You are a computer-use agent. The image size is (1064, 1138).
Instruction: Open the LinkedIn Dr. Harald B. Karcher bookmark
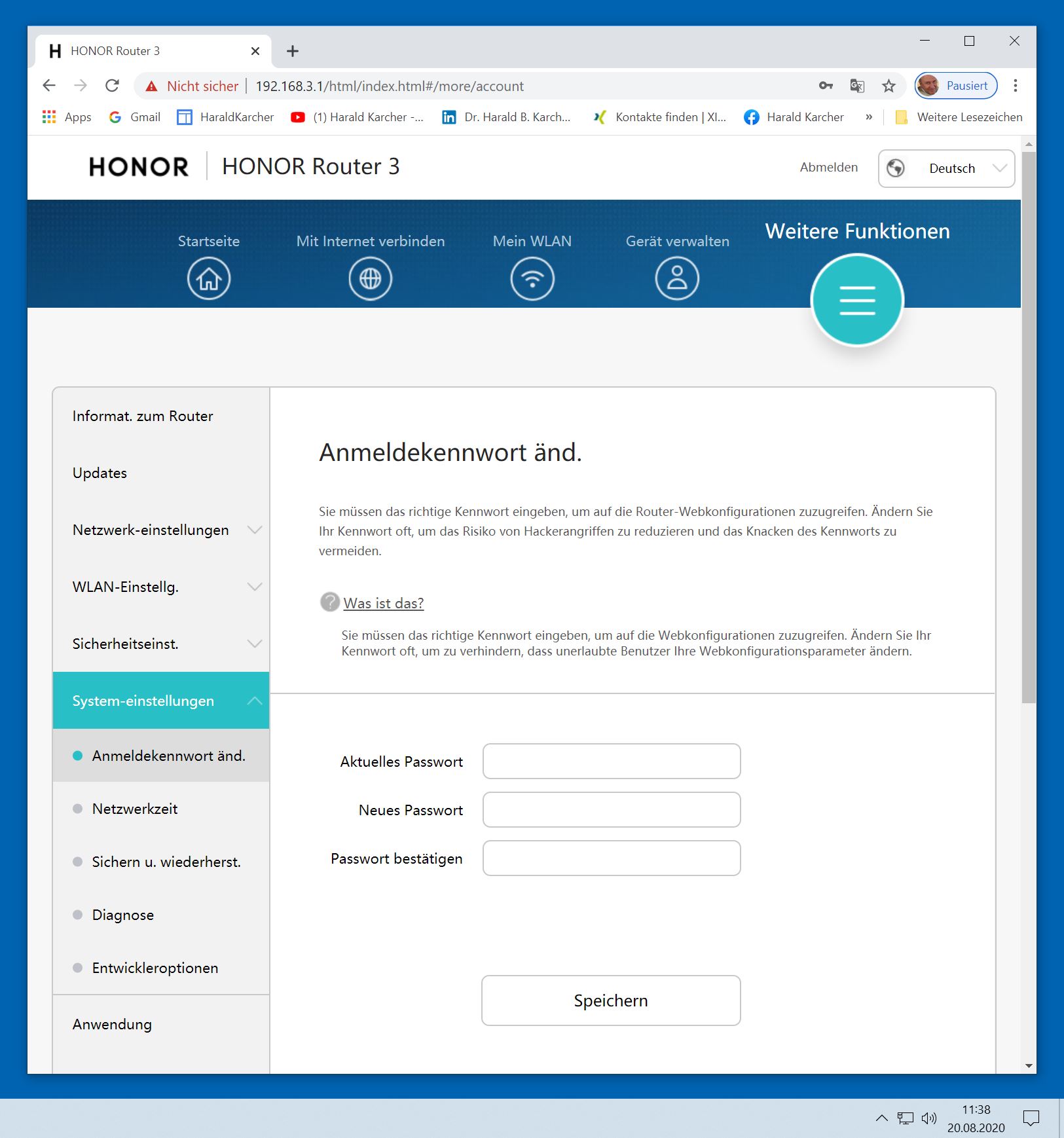click(x=506, y=117)
